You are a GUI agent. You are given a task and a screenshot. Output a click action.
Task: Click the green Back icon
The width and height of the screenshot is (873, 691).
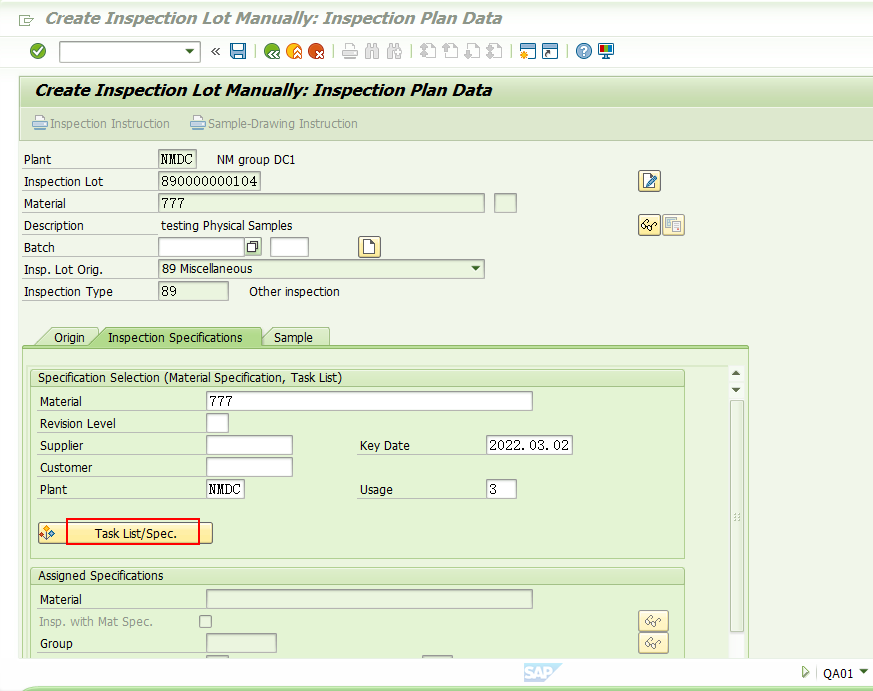(272, 51)
